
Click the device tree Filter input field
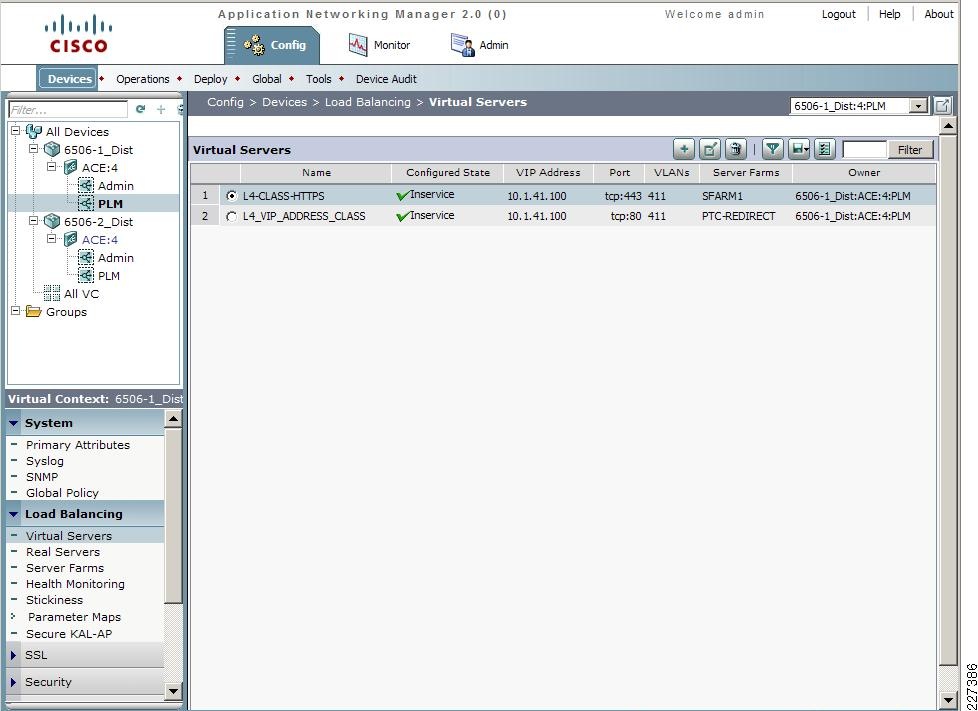pyautogui.click(x=68, y=110)
